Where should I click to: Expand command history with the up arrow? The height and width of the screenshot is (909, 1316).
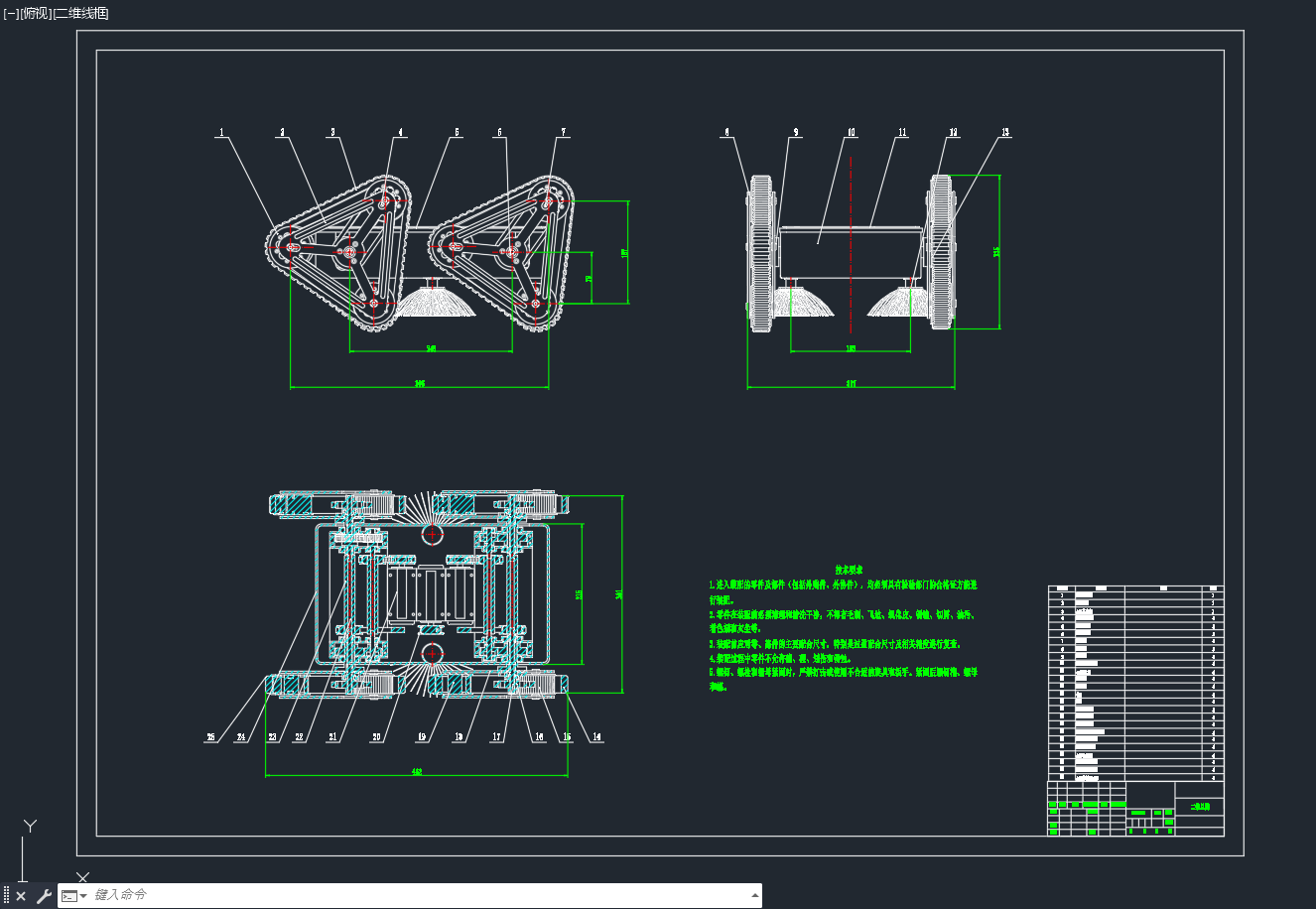[x=754, y=895]
